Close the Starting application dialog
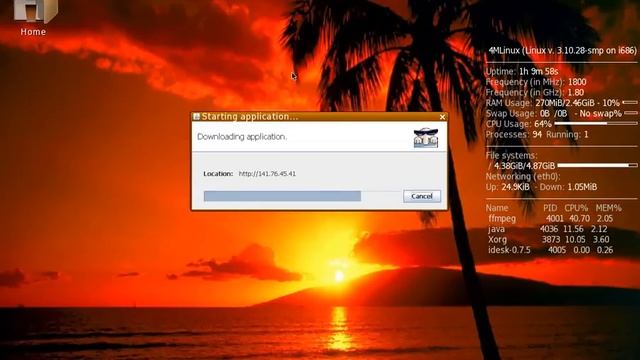The image size is (640, 360). click(x=442, y=117)
